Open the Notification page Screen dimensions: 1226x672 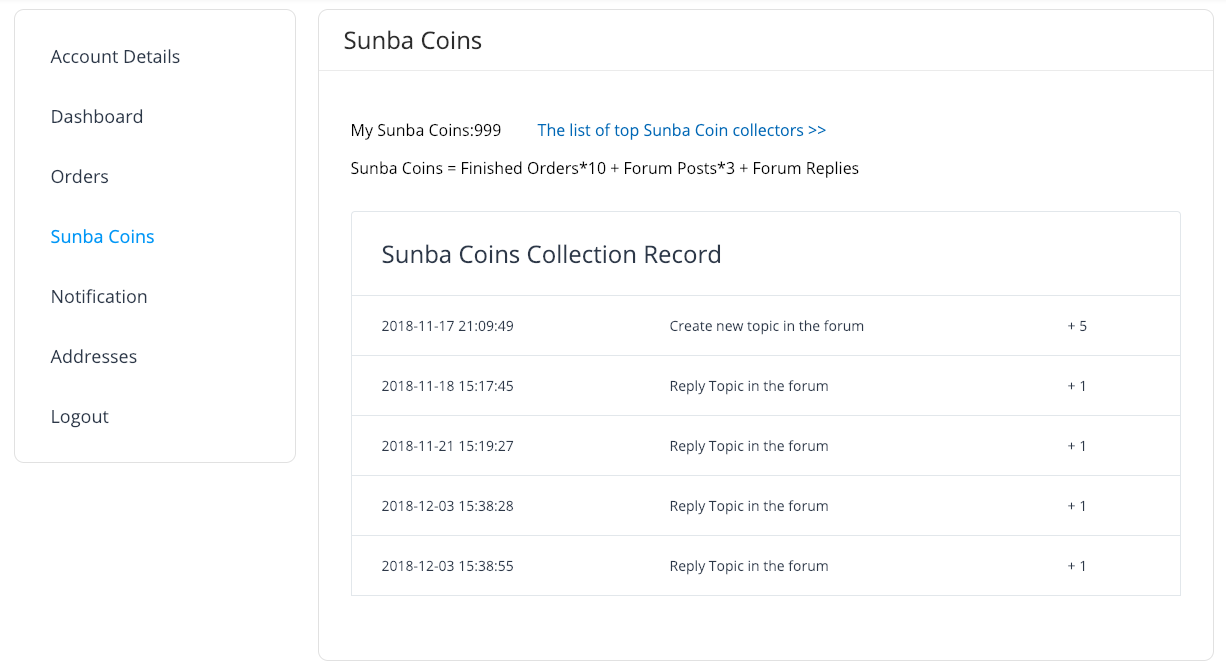pos(99,297)
